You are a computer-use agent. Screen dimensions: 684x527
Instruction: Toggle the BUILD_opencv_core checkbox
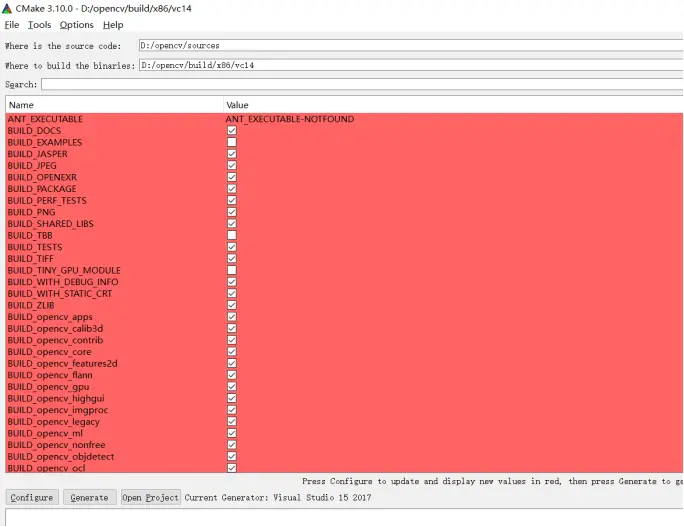[x=232, y=352]
